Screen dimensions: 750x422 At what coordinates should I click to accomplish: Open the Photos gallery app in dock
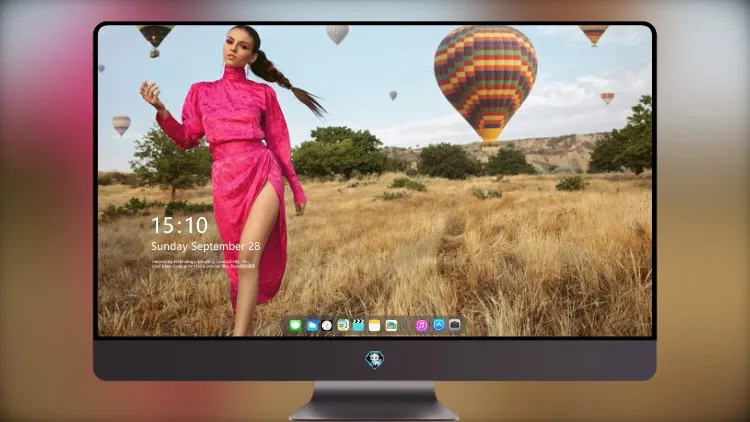[391, 325]
